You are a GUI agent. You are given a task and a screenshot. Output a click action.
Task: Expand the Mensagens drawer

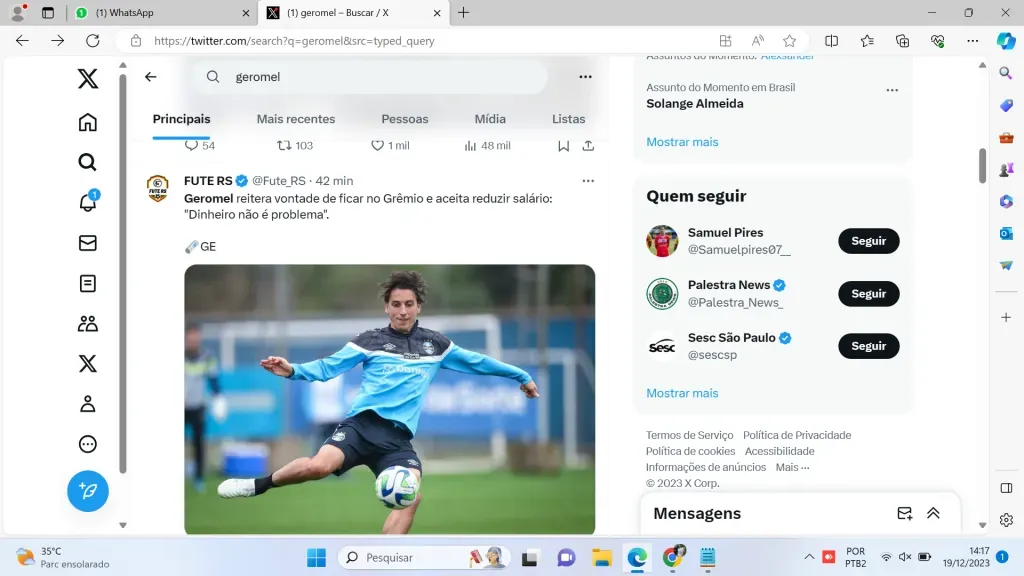[933, 513]
